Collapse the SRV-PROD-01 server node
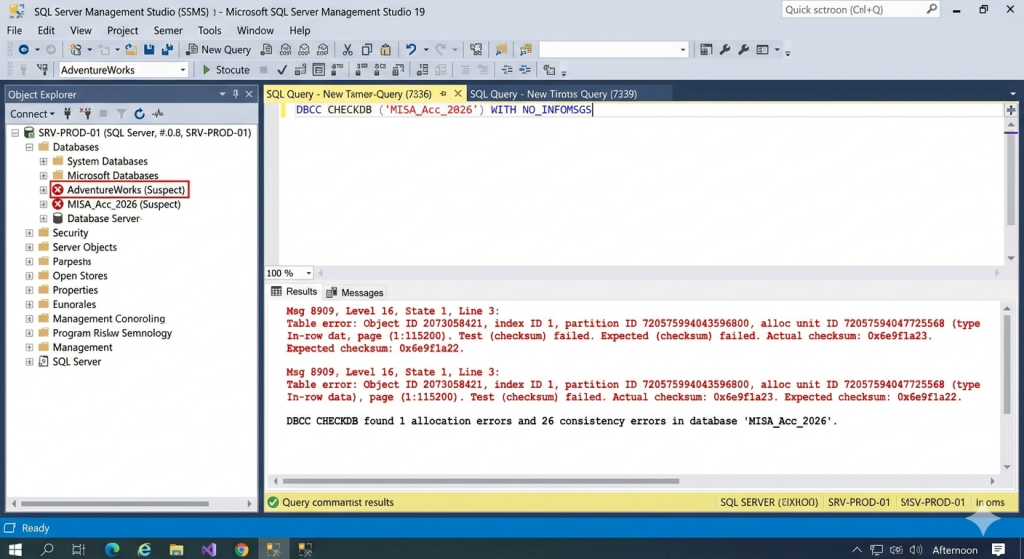This screenshot has height=559, width=1024. [14, 133]
